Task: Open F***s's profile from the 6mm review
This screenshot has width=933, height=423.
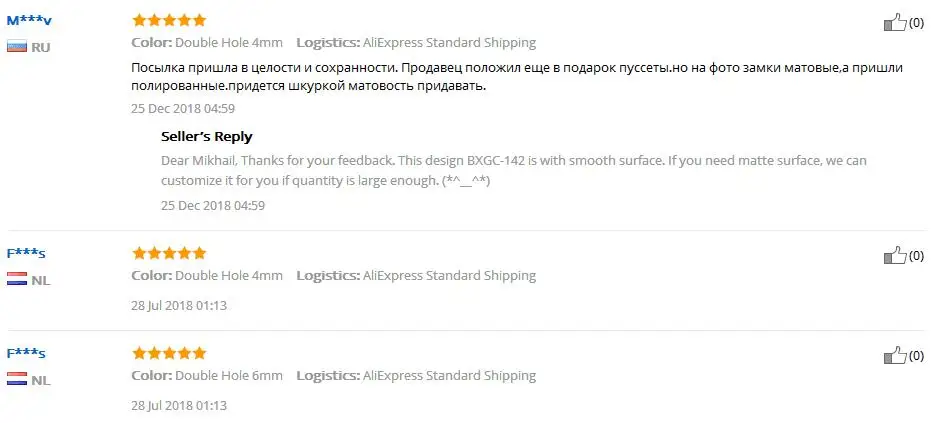Action: pos(26,353)
